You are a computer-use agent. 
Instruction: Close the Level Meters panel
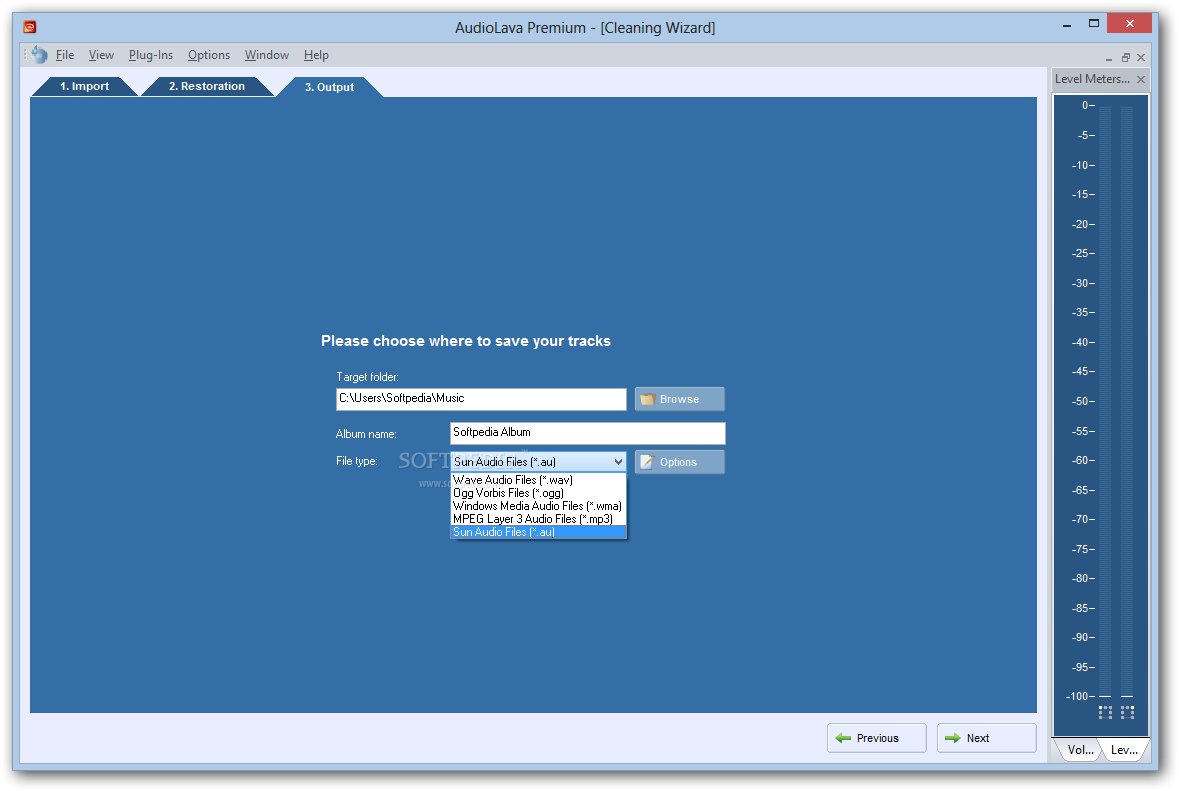(x=1141, y=79)
